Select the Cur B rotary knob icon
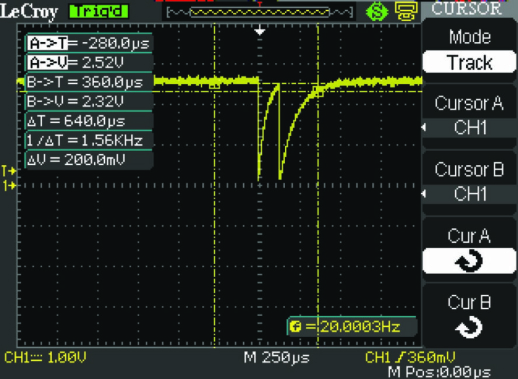 coord(469,327)
